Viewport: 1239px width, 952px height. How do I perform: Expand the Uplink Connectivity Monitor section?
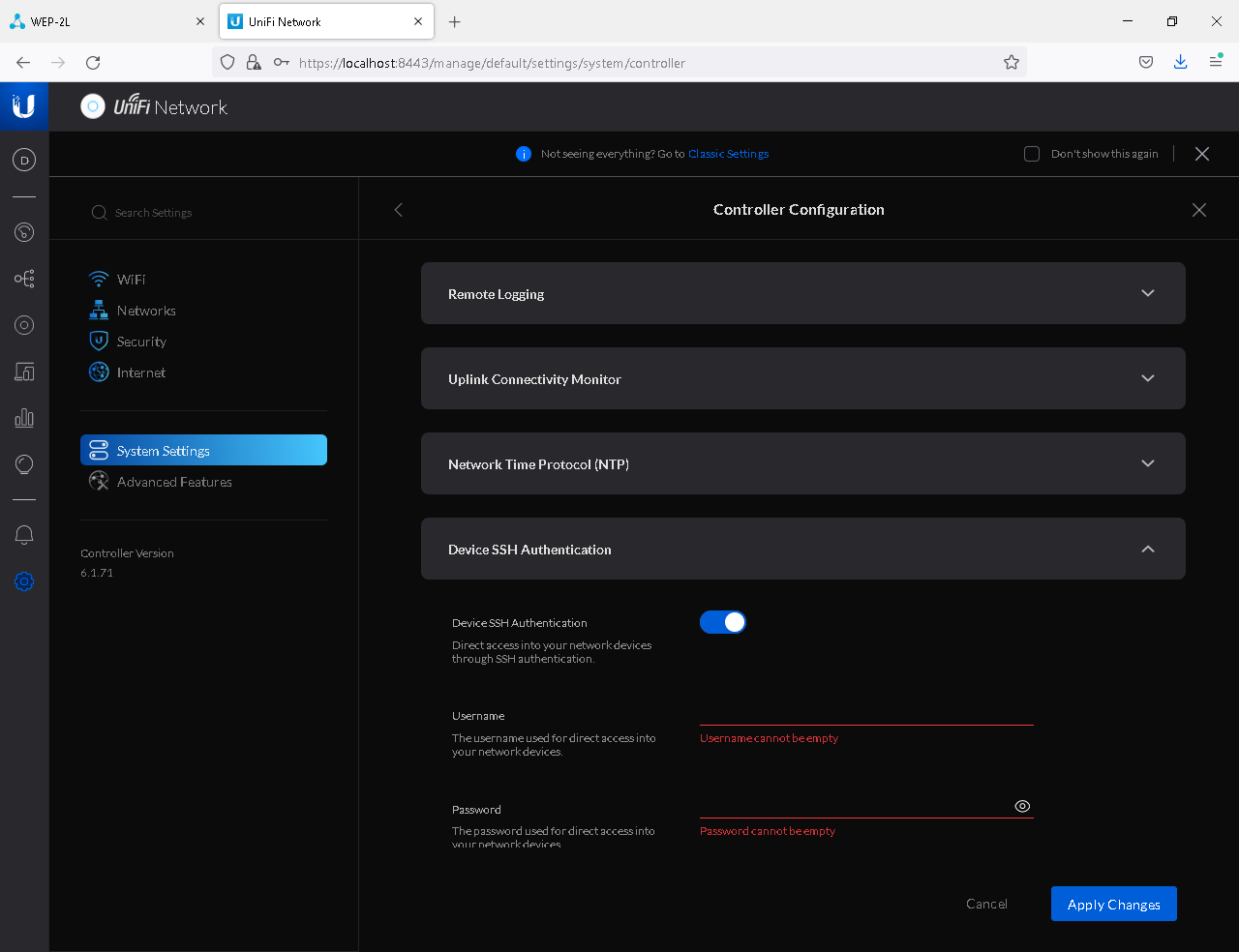pyautogui.click(x=803, y=378)
